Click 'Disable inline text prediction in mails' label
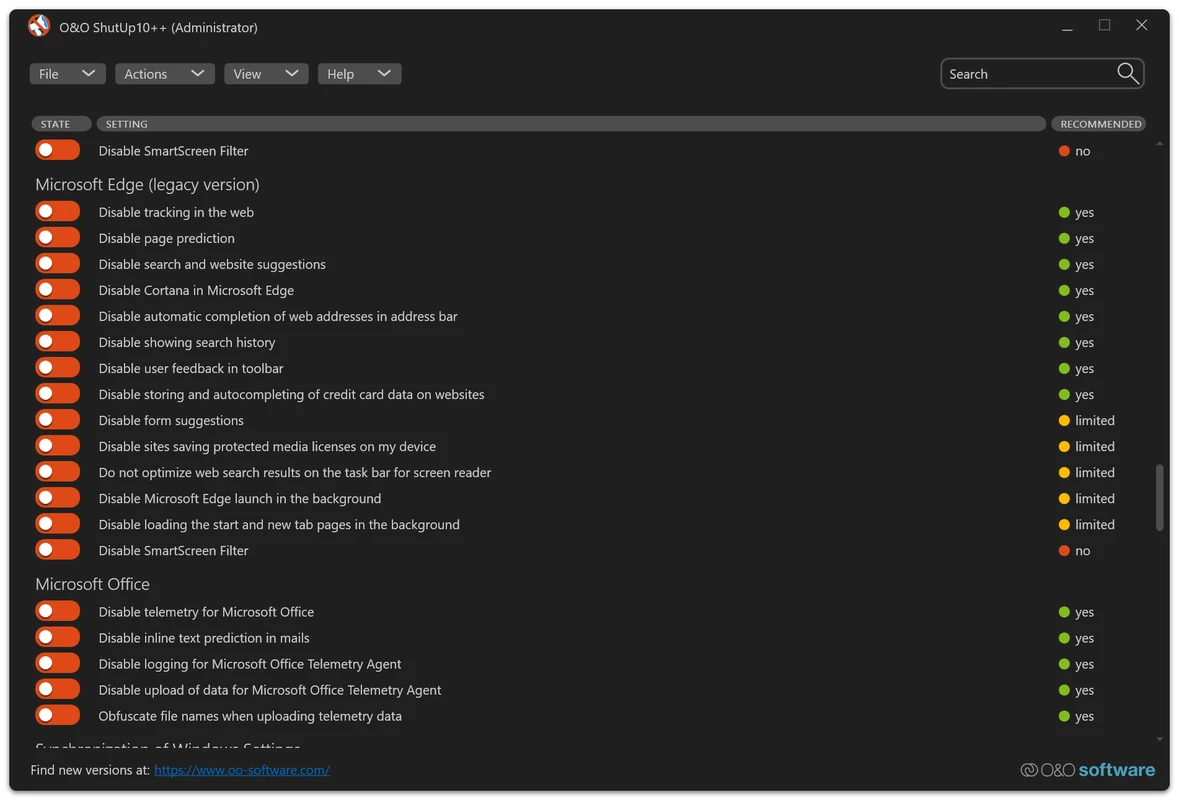This screenshot has width=1179, height=800. coord(204,638)
